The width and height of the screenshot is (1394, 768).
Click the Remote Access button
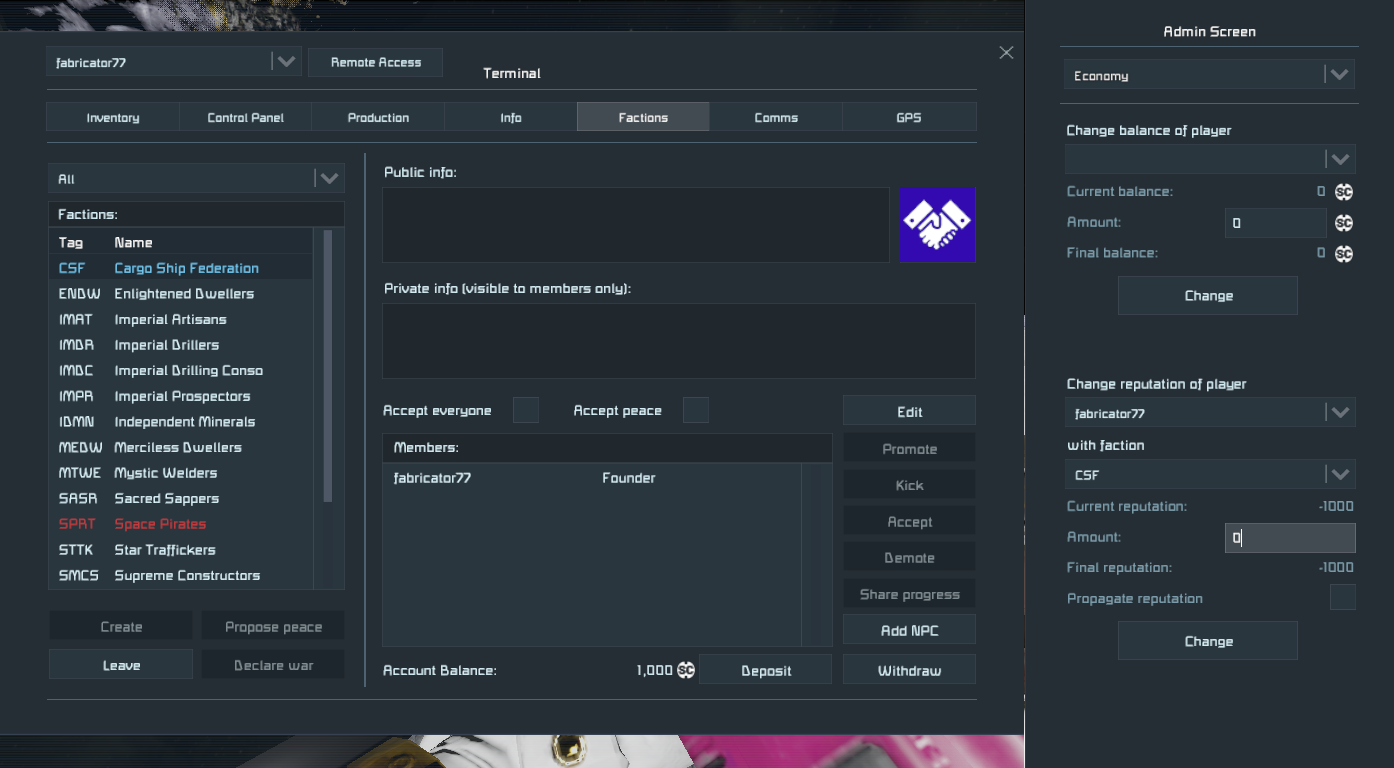(375, 62)
